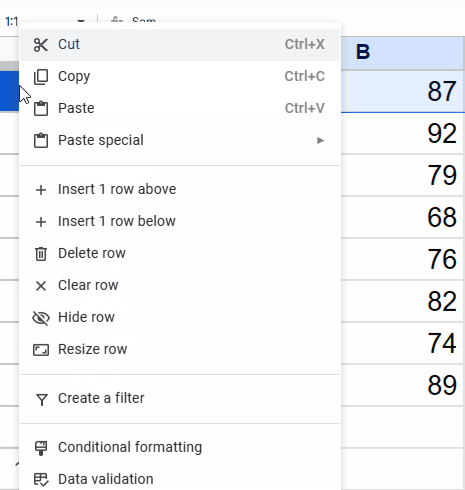This screenshot has width=465, height=490.
Task: Click the Resize row icon
Action: 41,350
